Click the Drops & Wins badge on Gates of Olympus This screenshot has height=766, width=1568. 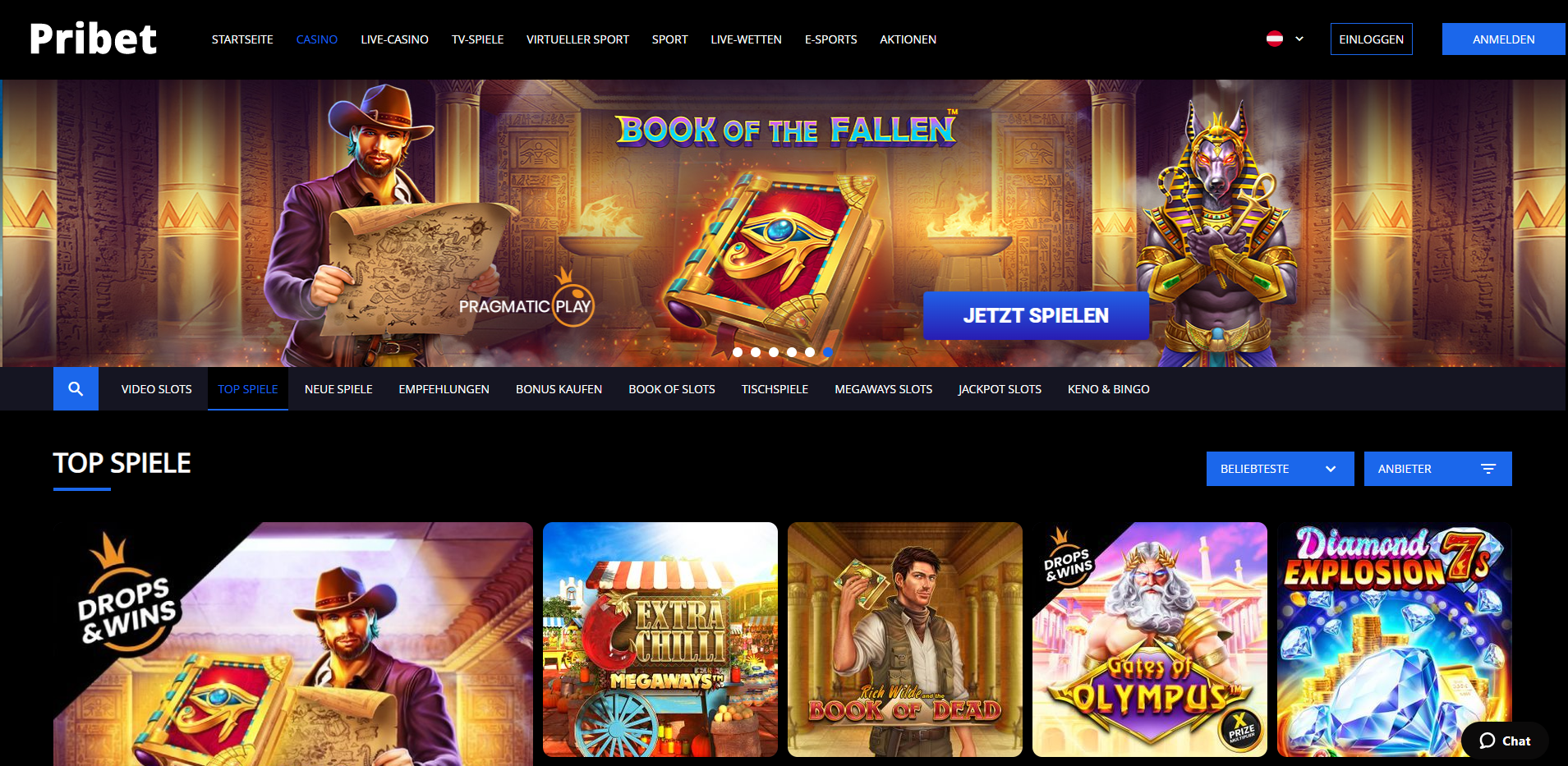1067,560
